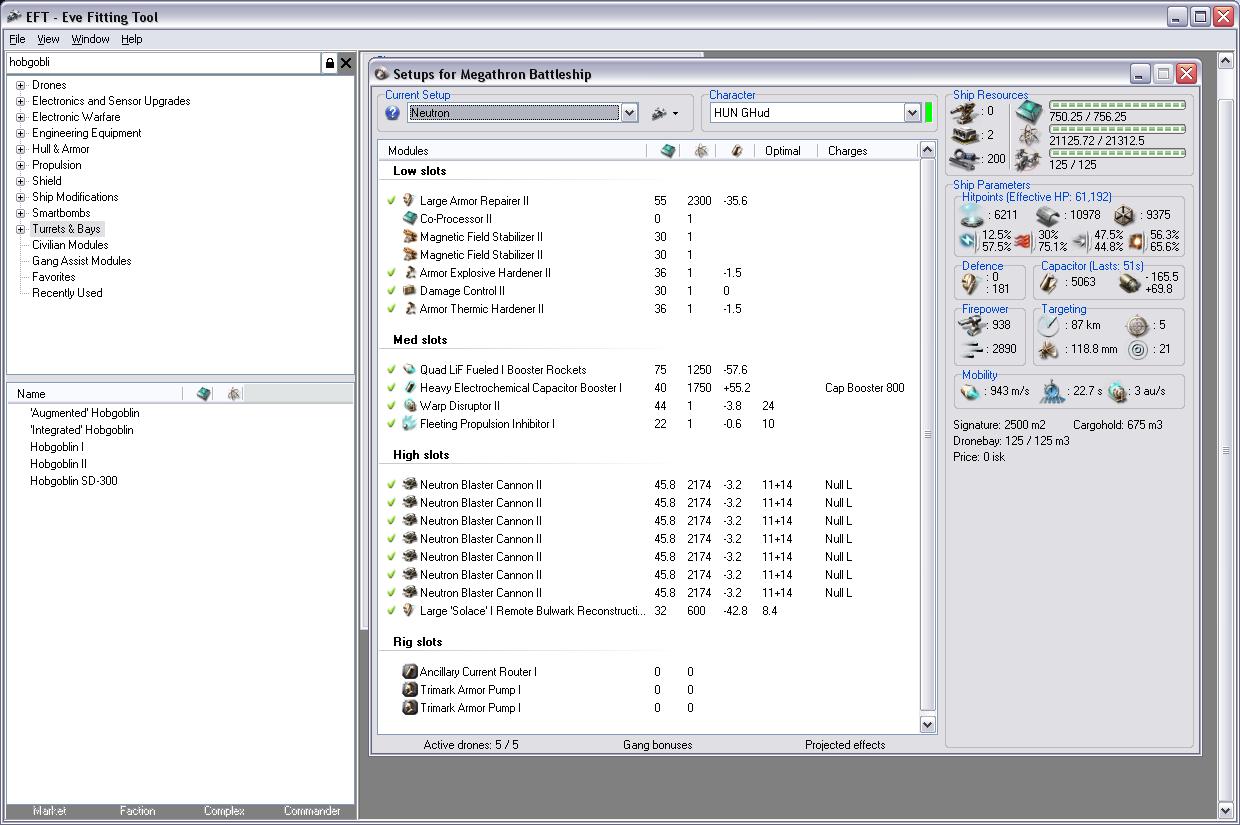Open the Current Setup Neutron dropdown
The image size is (1240, 825).
(x=629, y=113)
